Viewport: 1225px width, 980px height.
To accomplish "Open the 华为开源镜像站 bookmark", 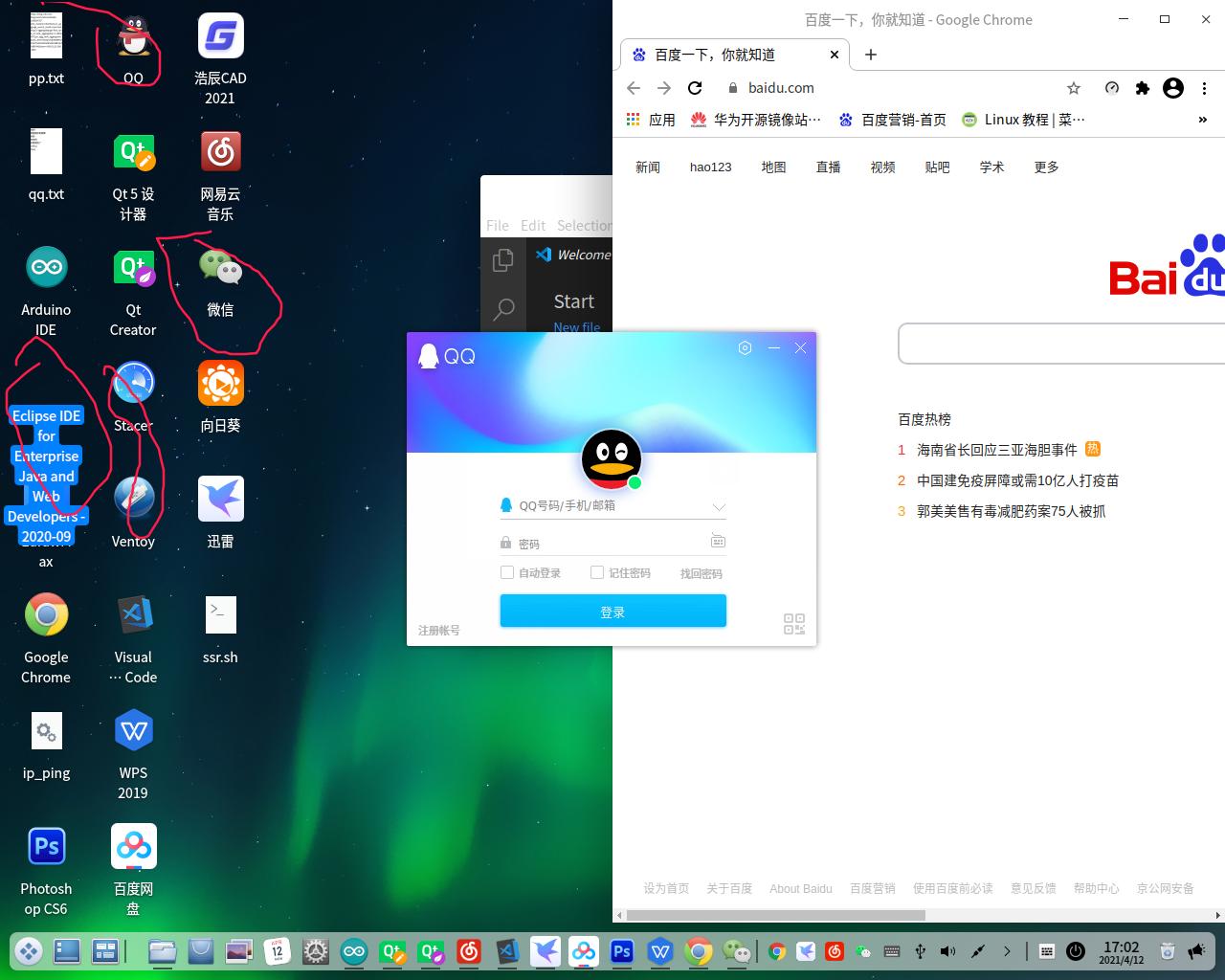I will (x=756, y=120).
